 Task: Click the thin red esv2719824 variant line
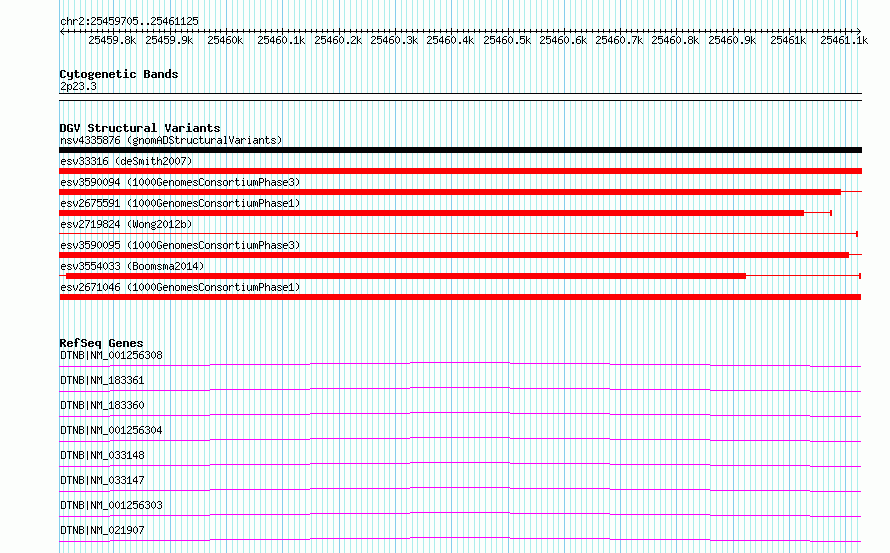coord(458,233)
